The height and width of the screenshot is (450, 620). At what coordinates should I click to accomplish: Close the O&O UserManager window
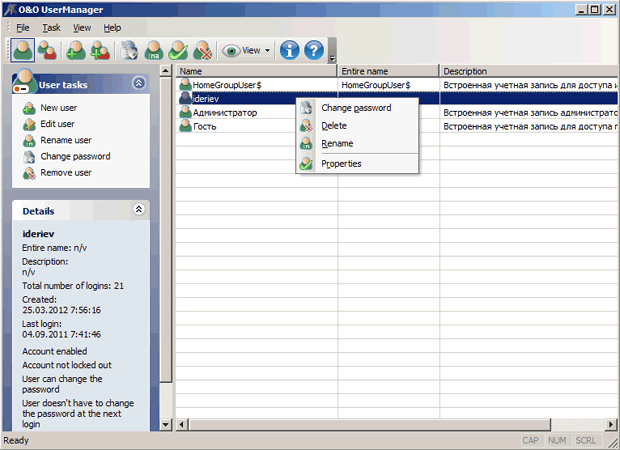point(610,9)
